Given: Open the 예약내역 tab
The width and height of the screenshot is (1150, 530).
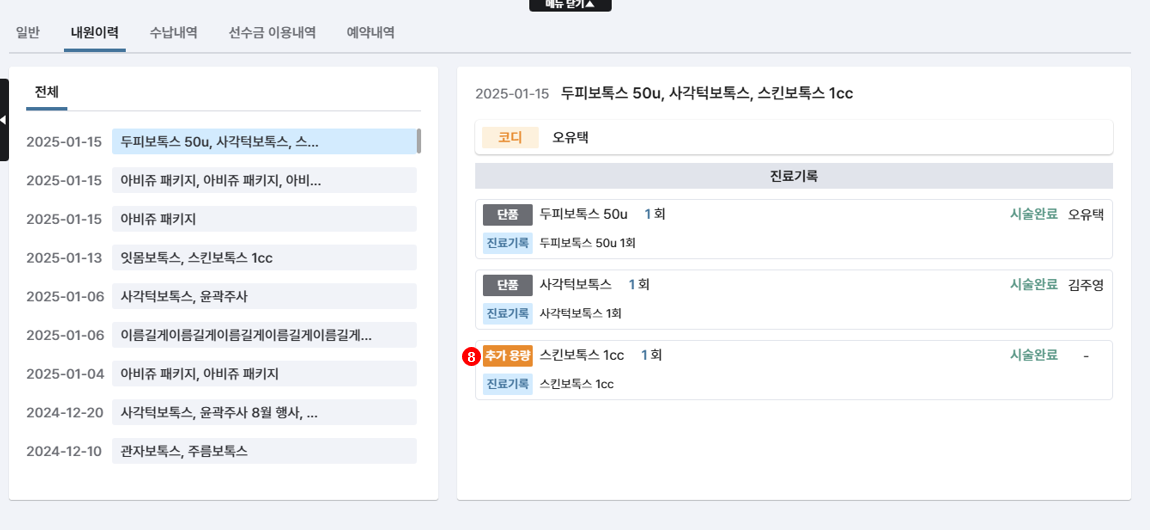Looking at the screenshot, I should point(370,32).
